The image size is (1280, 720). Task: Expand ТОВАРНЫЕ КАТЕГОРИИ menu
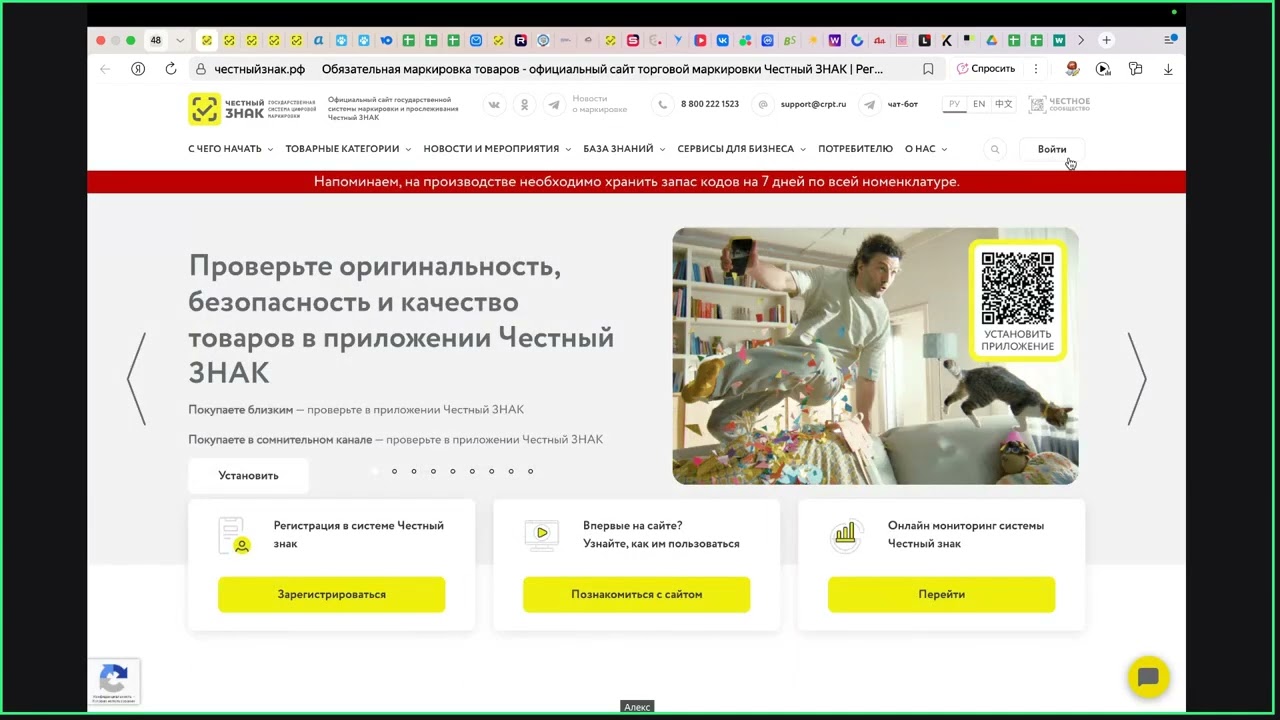348,149
